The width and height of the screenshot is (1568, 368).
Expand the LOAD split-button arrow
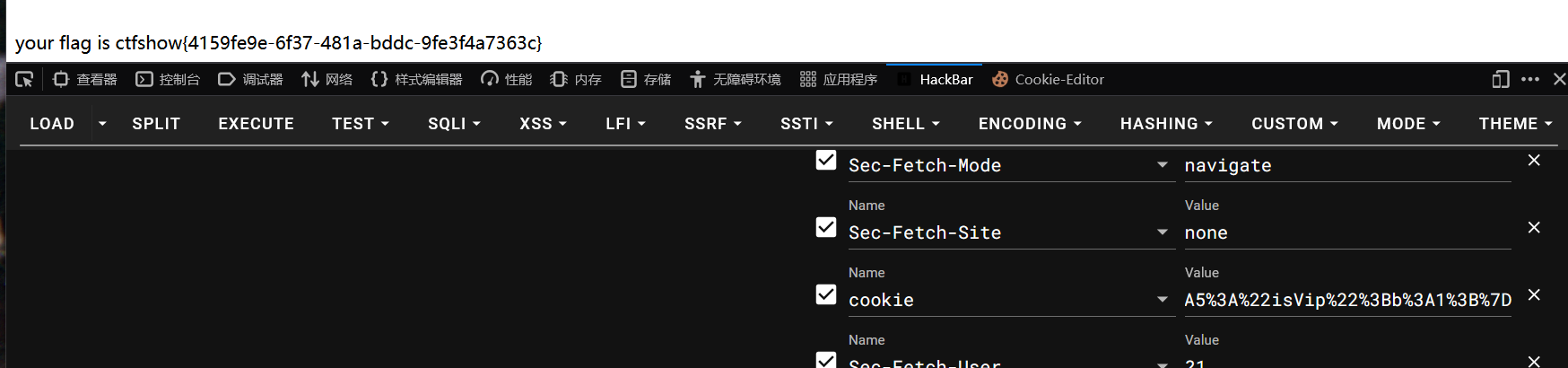pos(102,124)
